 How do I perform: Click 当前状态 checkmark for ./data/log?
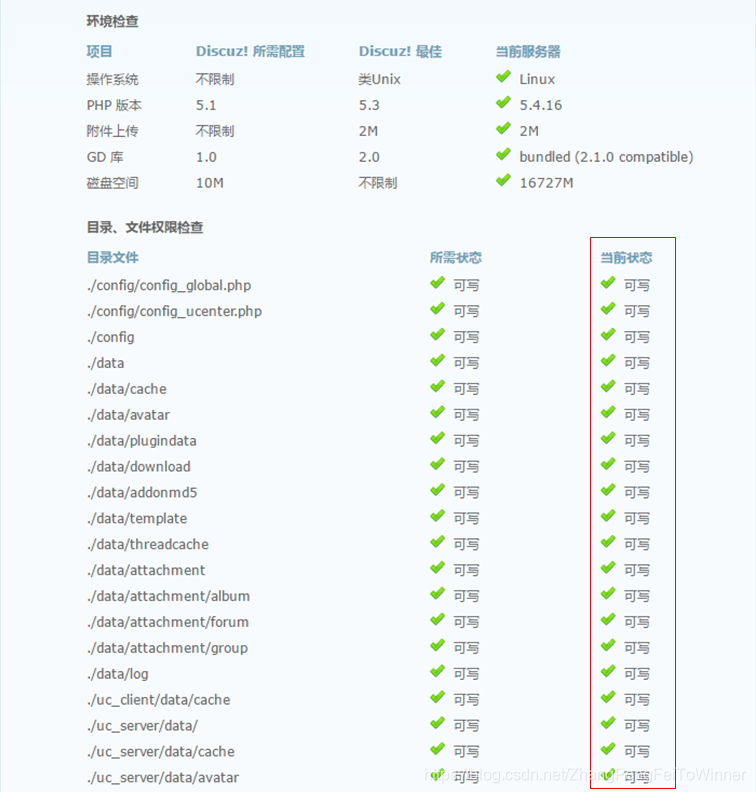(608, 671)
